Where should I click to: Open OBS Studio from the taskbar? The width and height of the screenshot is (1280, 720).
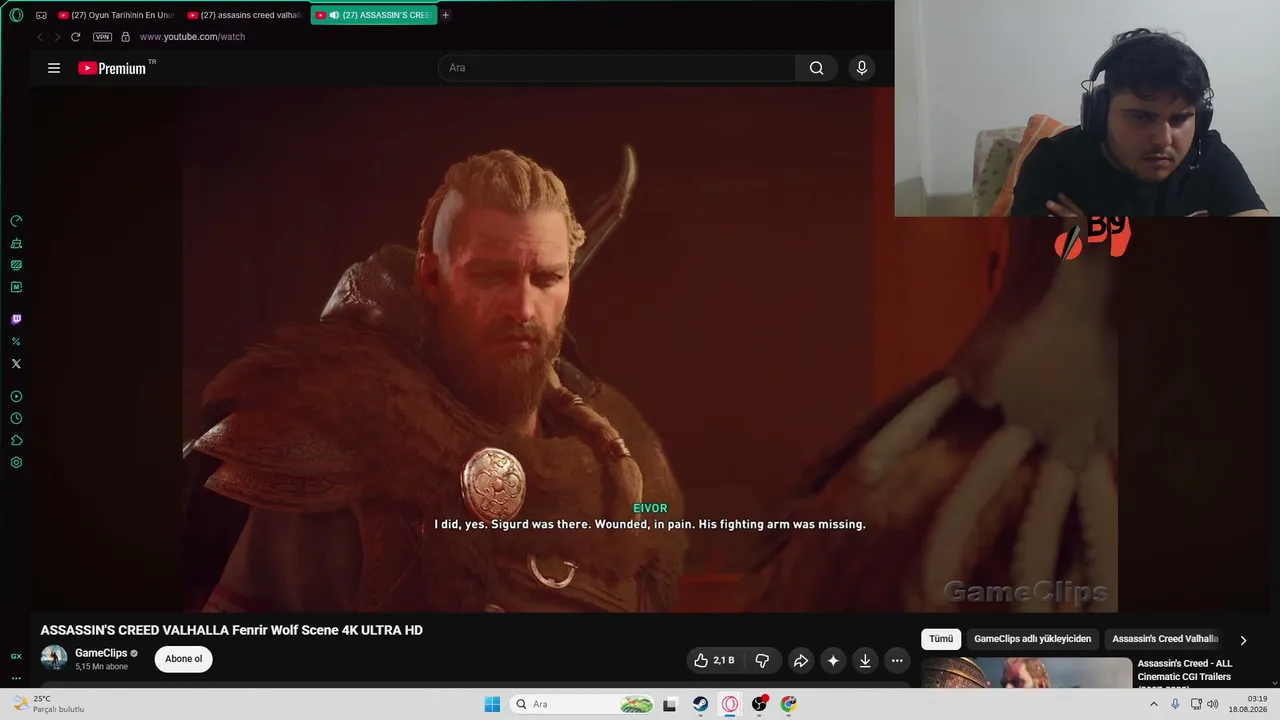(x=760, y=704)
